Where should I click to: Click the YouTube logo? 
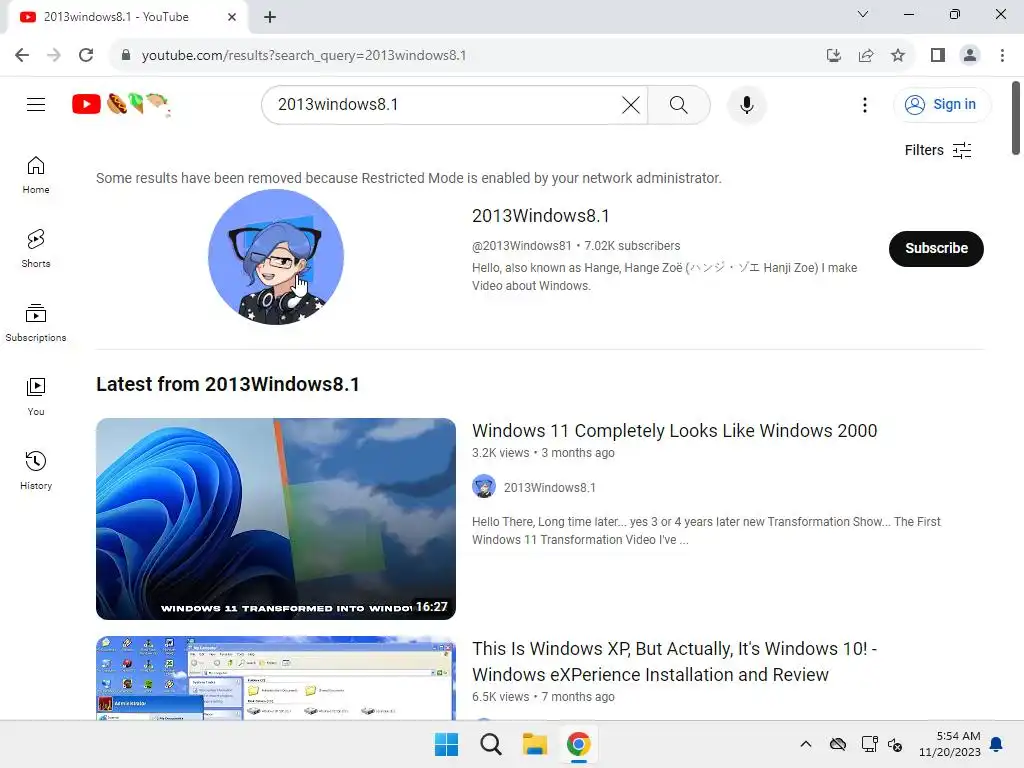[121, 104]
